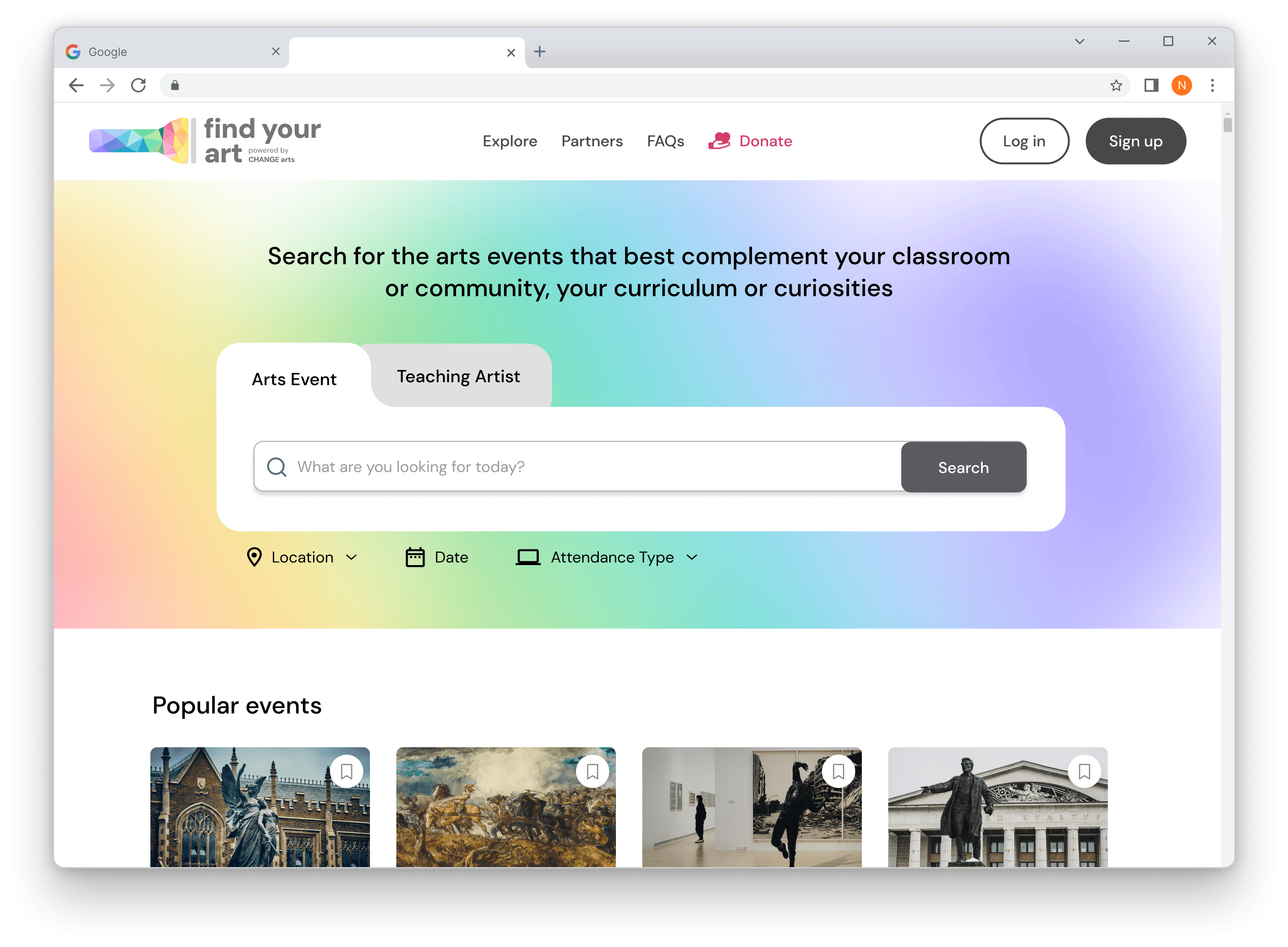This screenshot has width=1288, height=947.
Task: Open the Location filter dropdown
Action: pos(302,557)
